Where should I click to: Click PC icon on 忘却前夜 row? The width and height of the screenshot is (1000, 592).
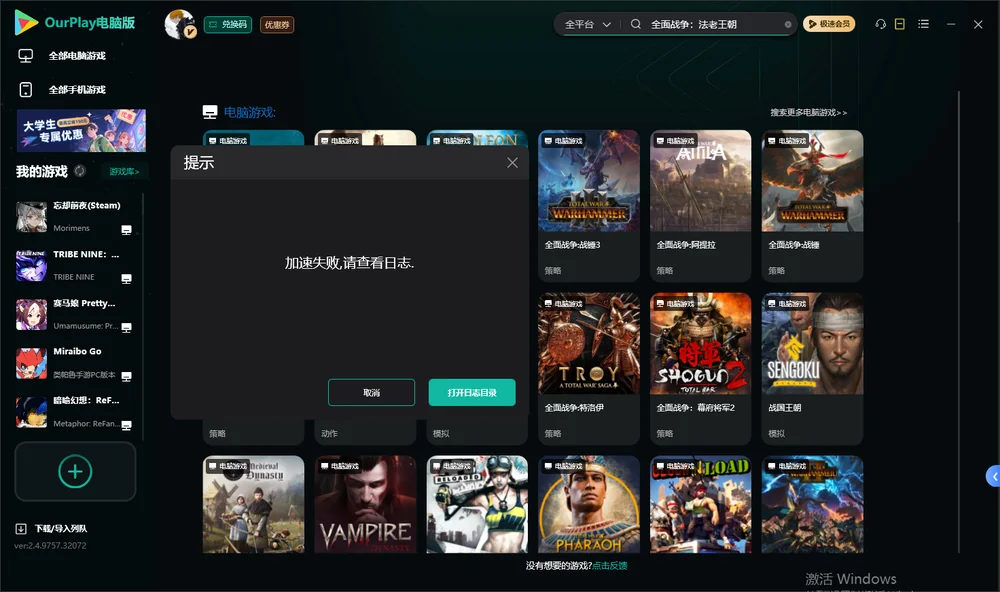tap(126, 230)
